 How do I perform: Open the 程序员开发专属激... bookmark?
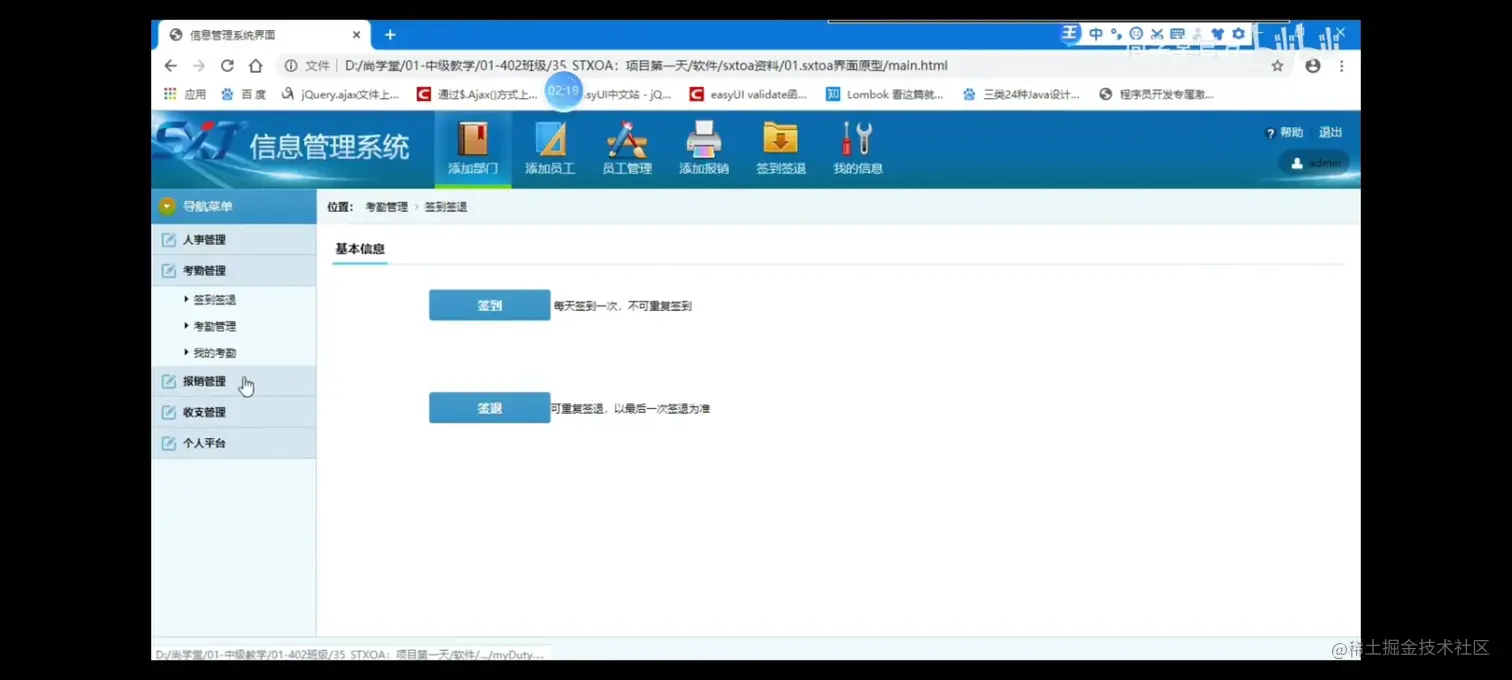click(1156, 94)
